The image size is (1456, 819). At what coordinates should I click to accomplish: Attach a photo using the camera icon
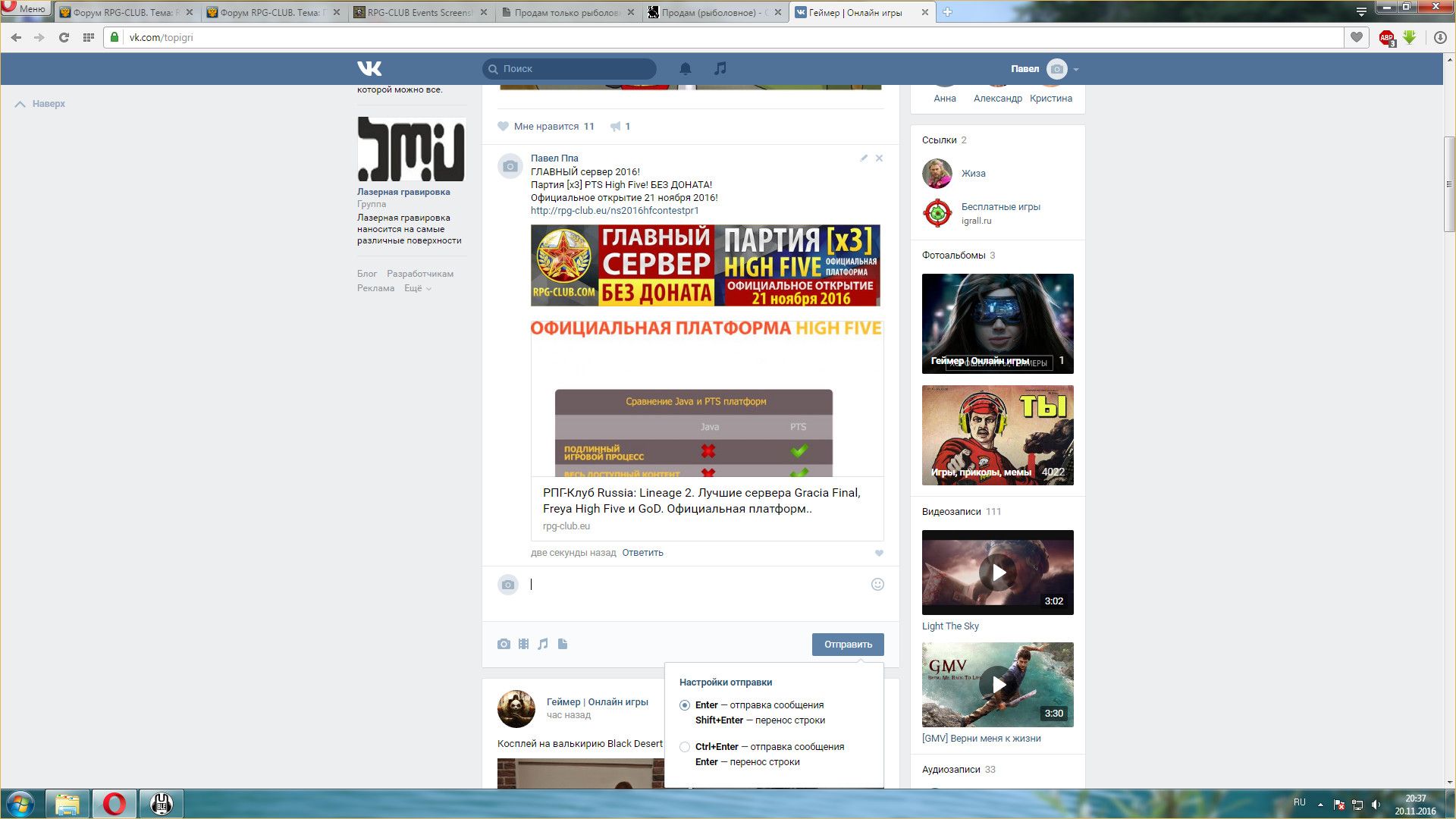click(504, 644)
